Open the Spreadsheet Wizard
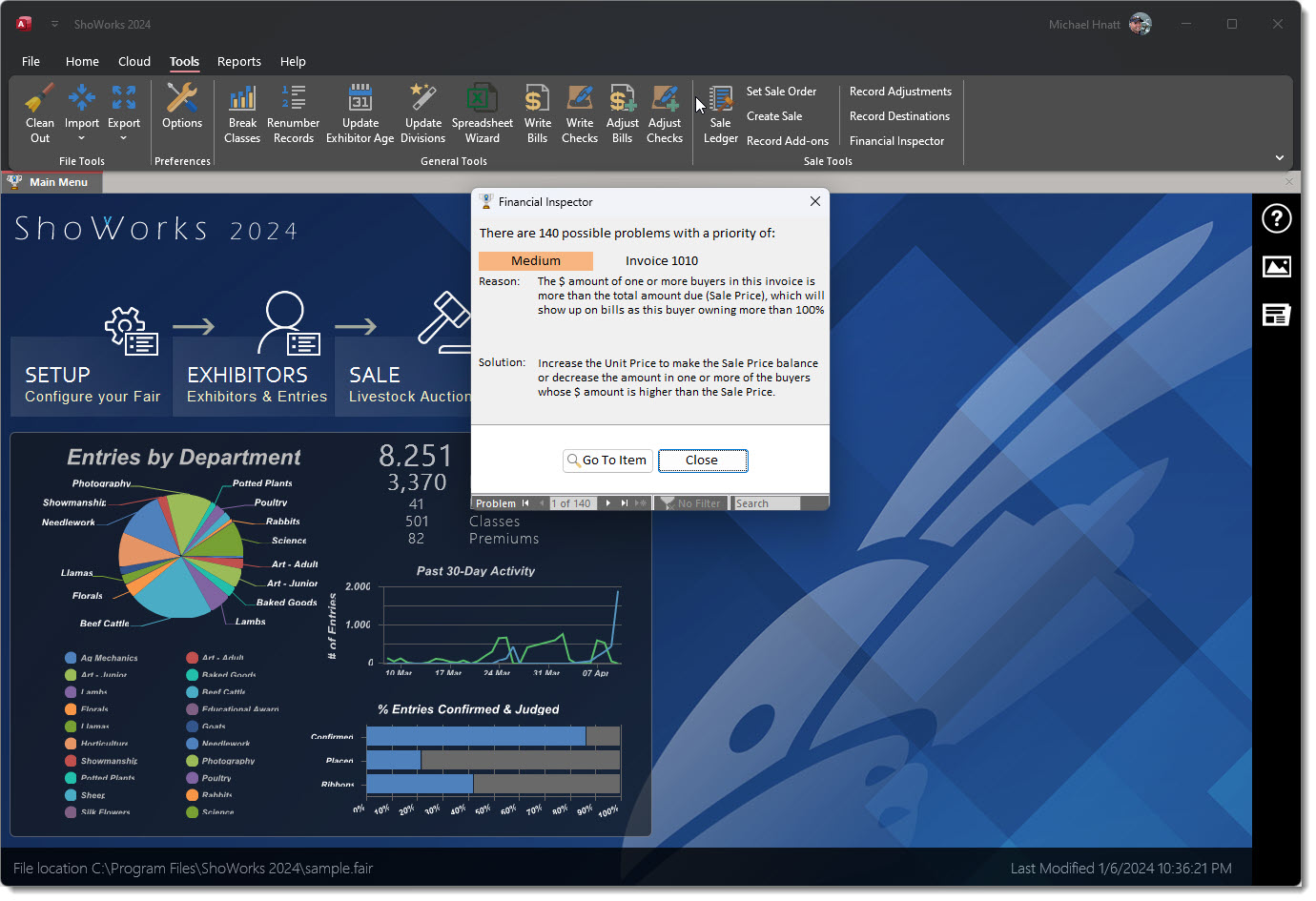 click(x=482, y=113)
